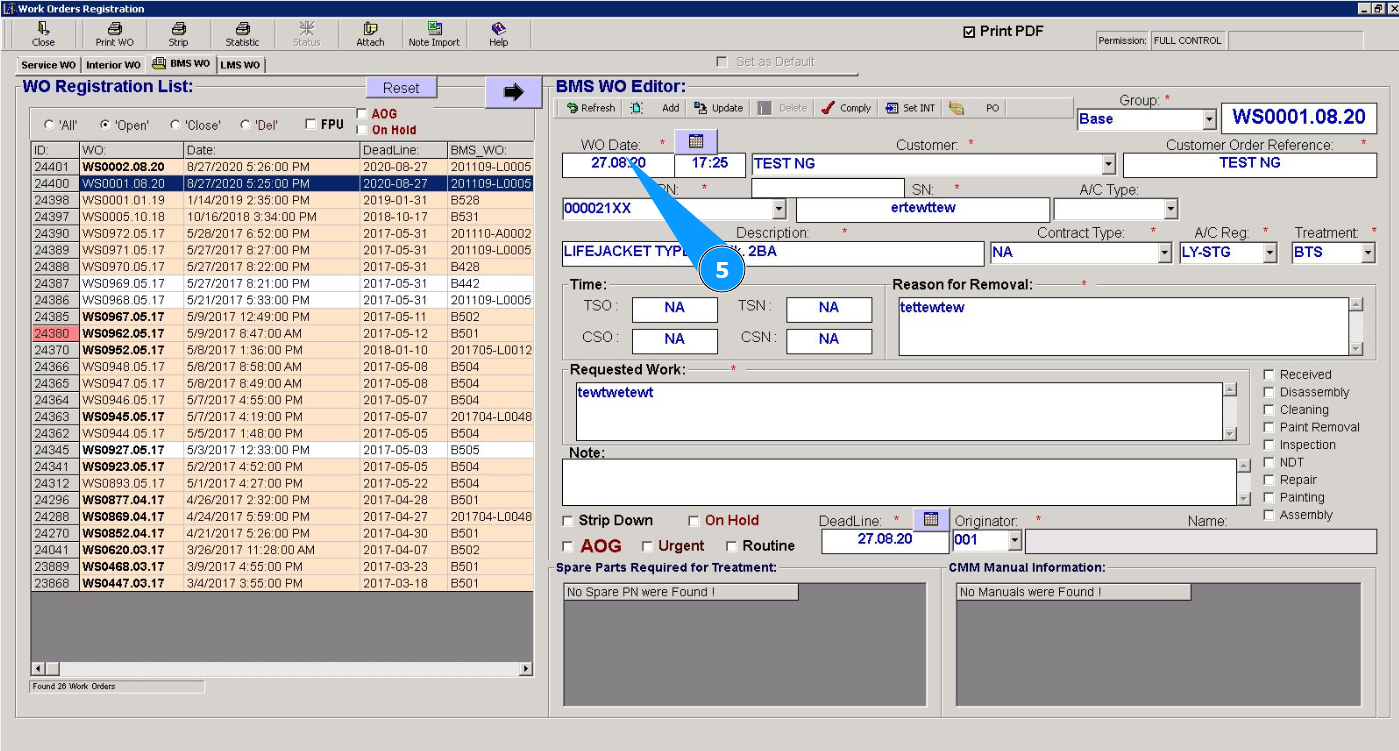The image size is (1399, 751).
Task: Click the Help toolbar icon
Action: (498, 34)
